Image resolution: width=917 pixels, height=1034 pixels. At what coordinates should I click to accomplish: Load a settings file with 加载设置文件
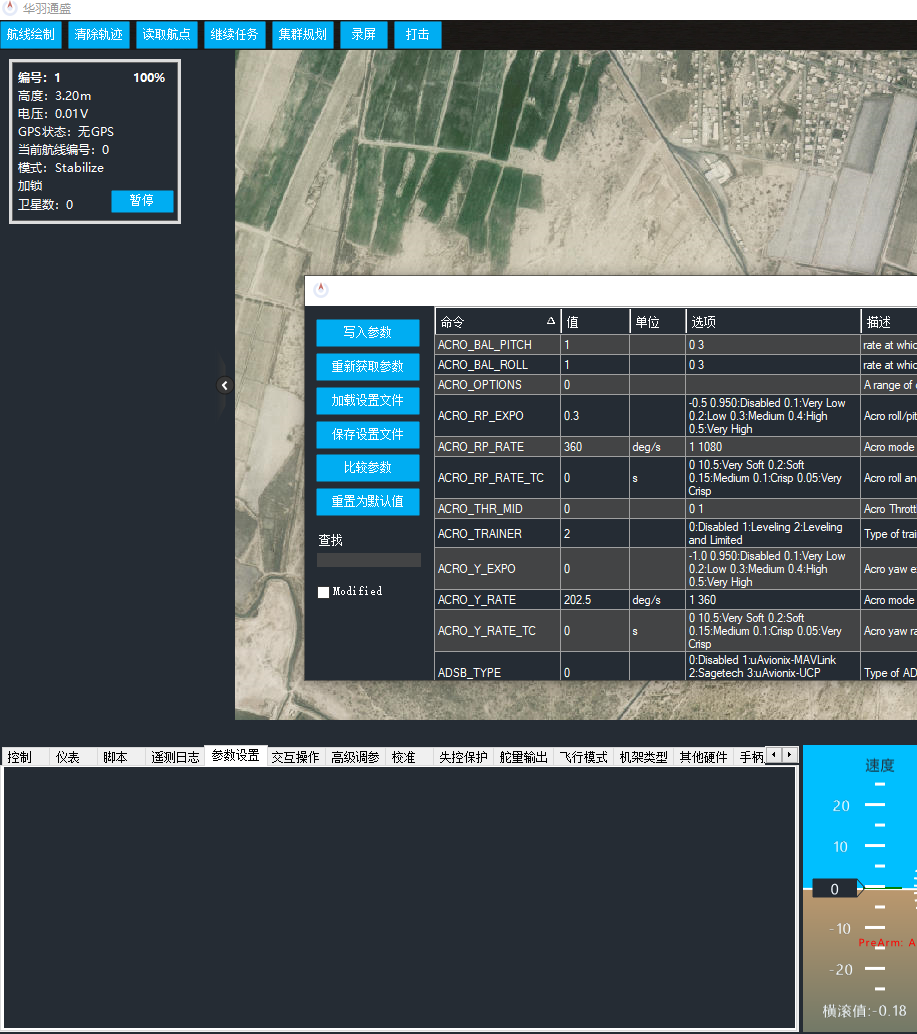point(368,400)
